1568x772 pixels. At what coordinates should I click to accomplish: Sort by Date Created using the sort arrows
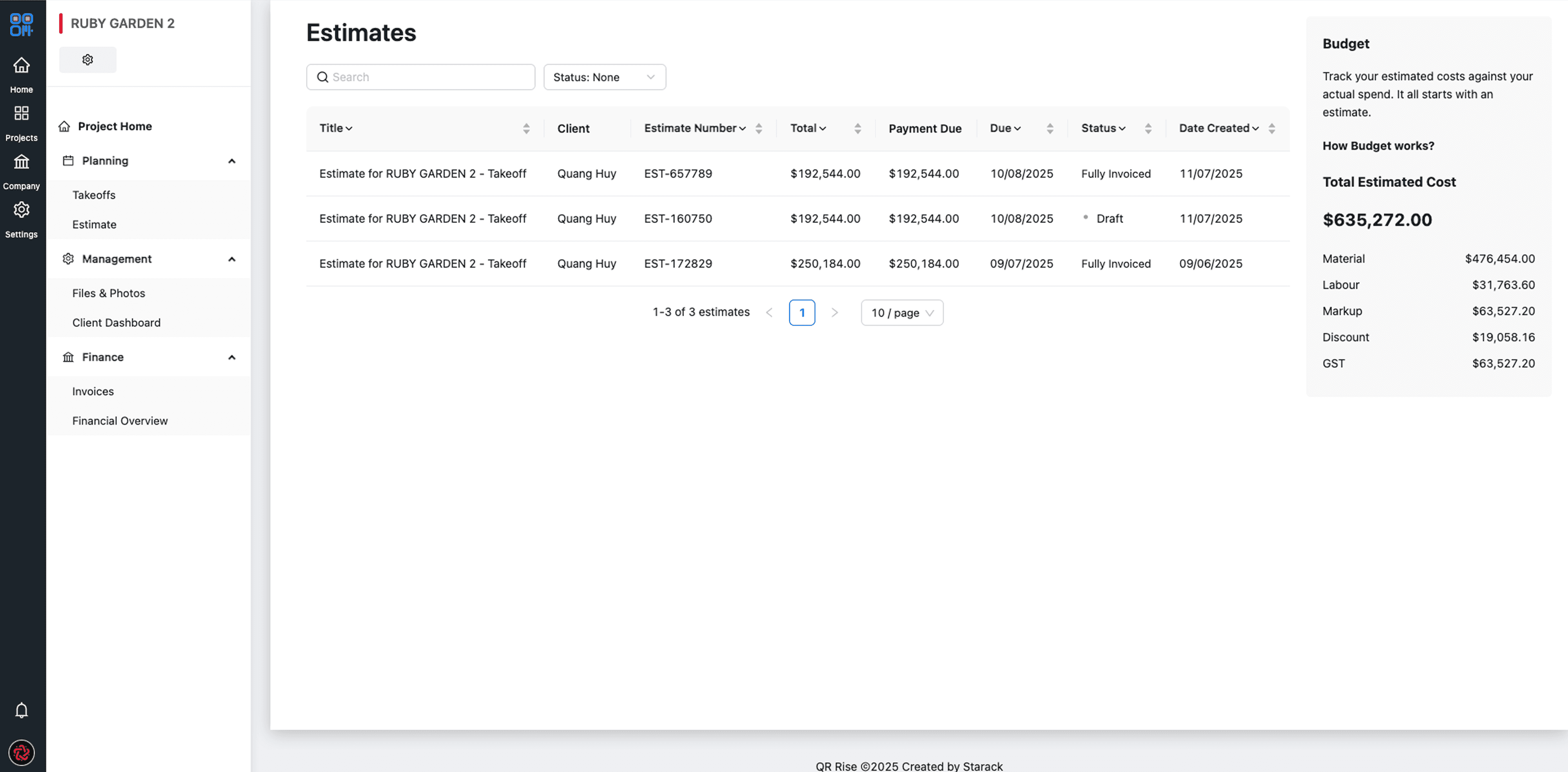coord(1271,128)
